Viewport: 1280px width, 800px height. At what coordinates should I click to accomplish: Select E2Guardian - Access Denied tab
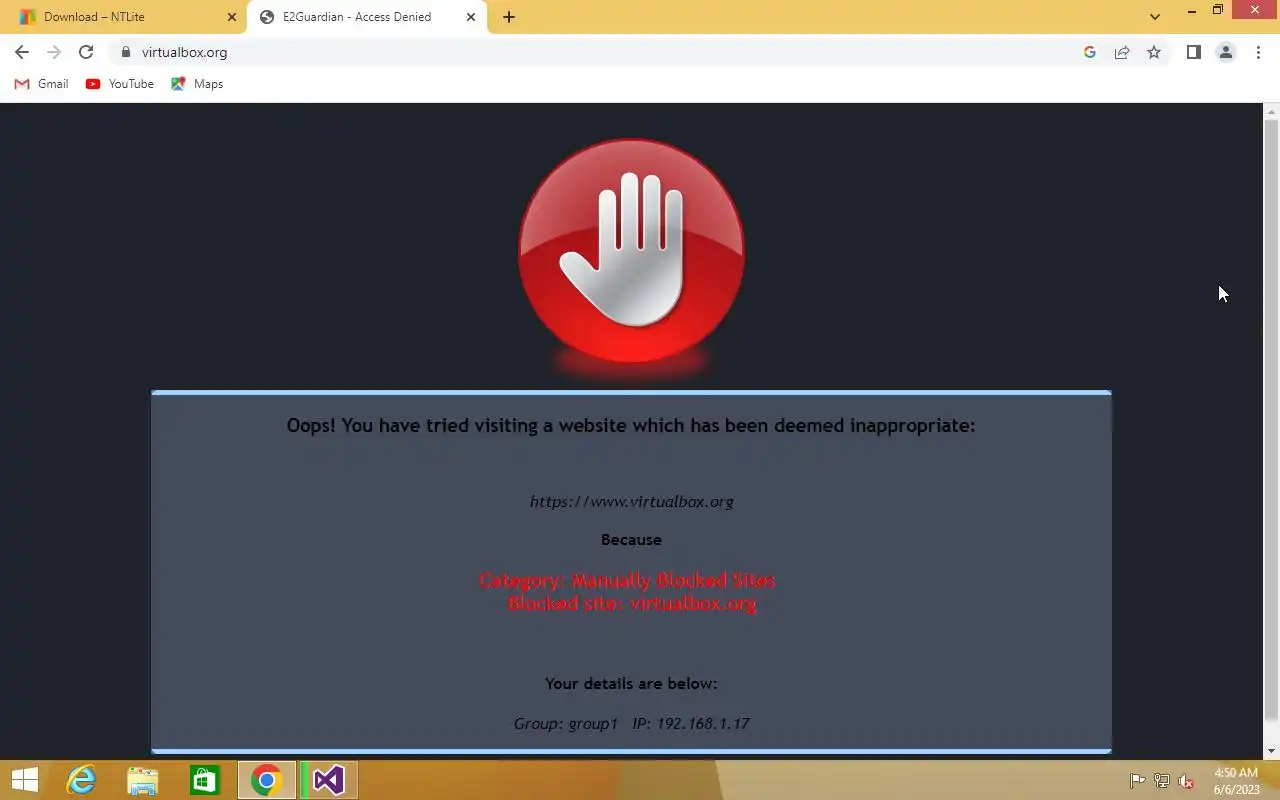pos(367,17)
